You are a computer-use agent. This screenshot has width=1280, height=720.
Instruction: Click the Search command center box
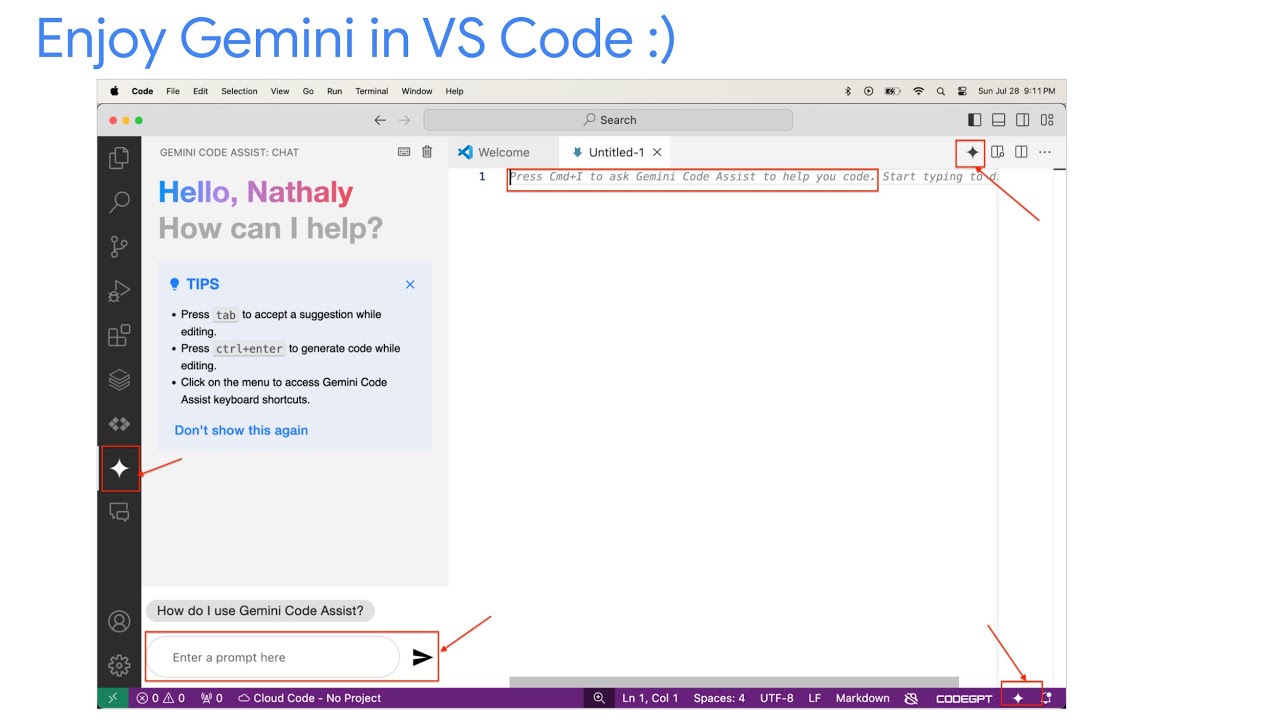click(608, 120)
